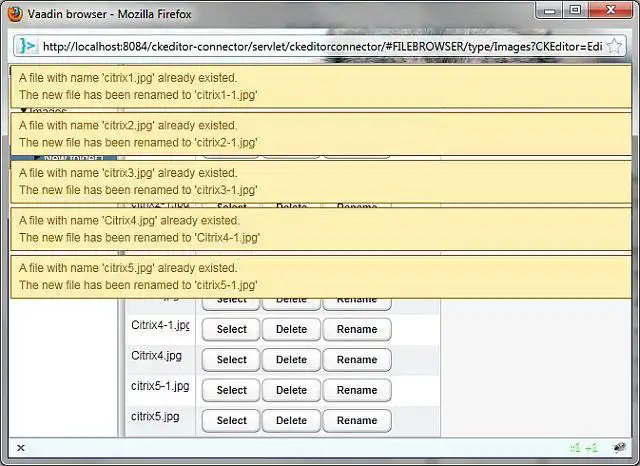Delete the Citrix4-1.jpg file
The image size is (640, 466).
[291, 329]
